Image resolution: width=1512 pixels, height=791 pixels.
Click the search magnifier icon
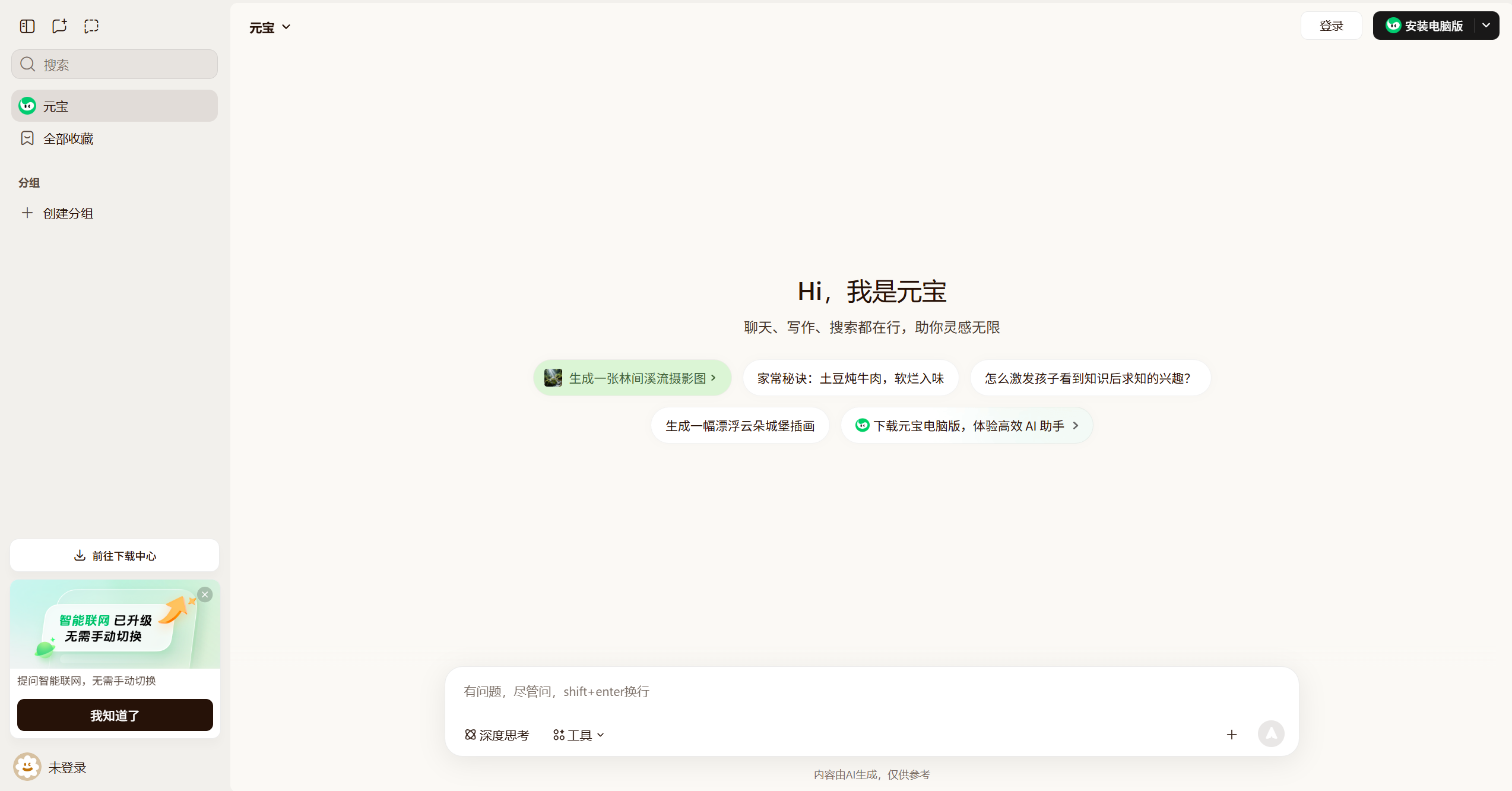[28, 64]
